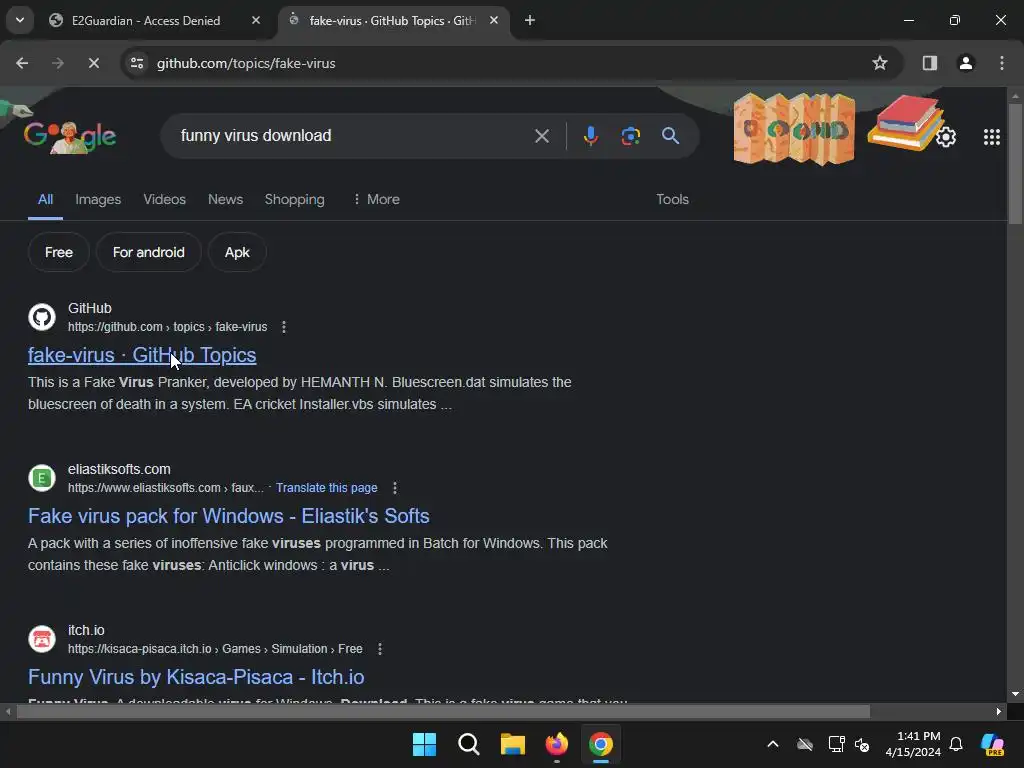
Task: Click the magnifier search submit icon
Action: [670, 136]
